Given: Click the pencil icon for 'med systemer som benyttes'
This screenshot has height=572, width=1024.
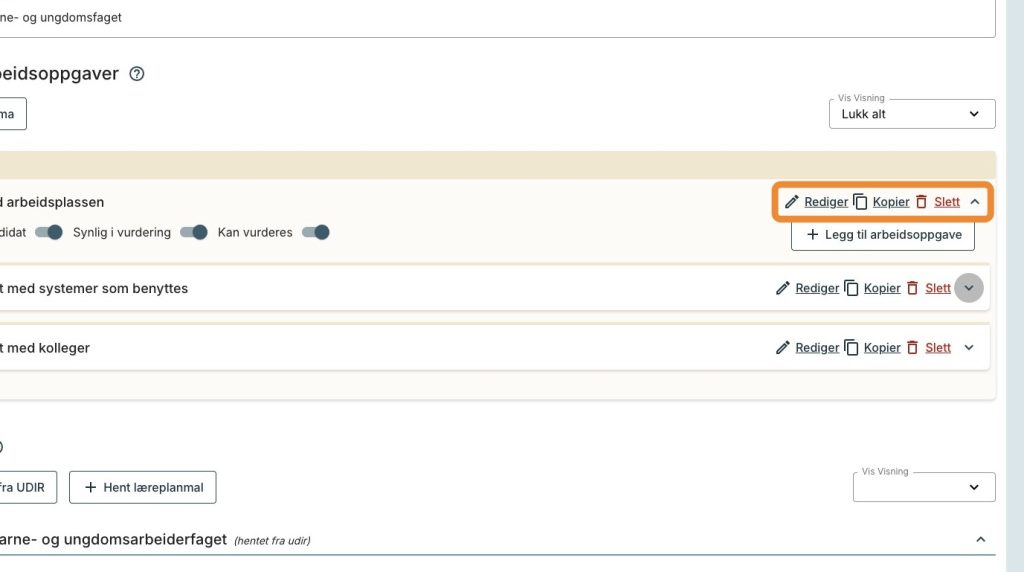Looking at the screenshot, I should pyautogui.click(x=782, y=288).
